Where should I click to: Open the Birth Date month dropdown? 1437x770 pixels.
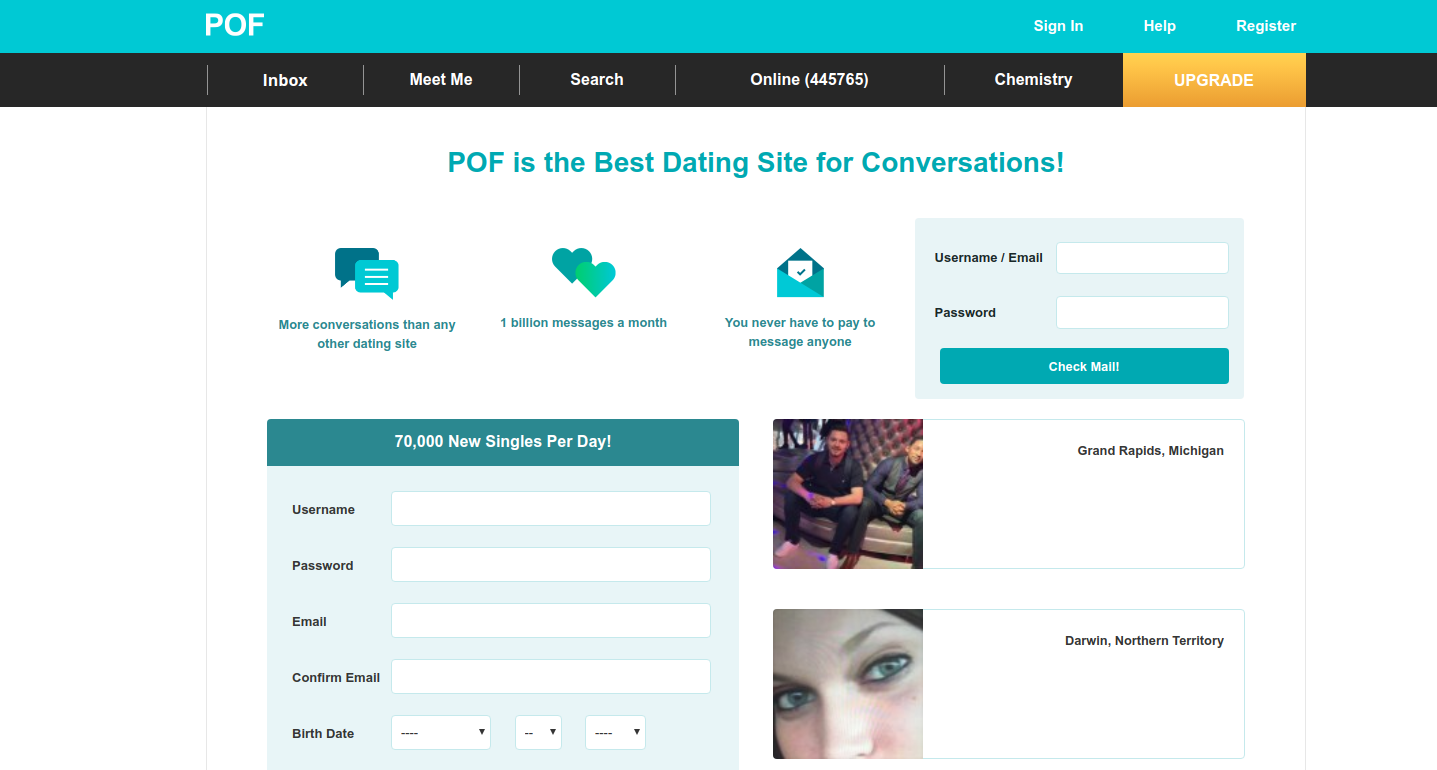point(441,732)
